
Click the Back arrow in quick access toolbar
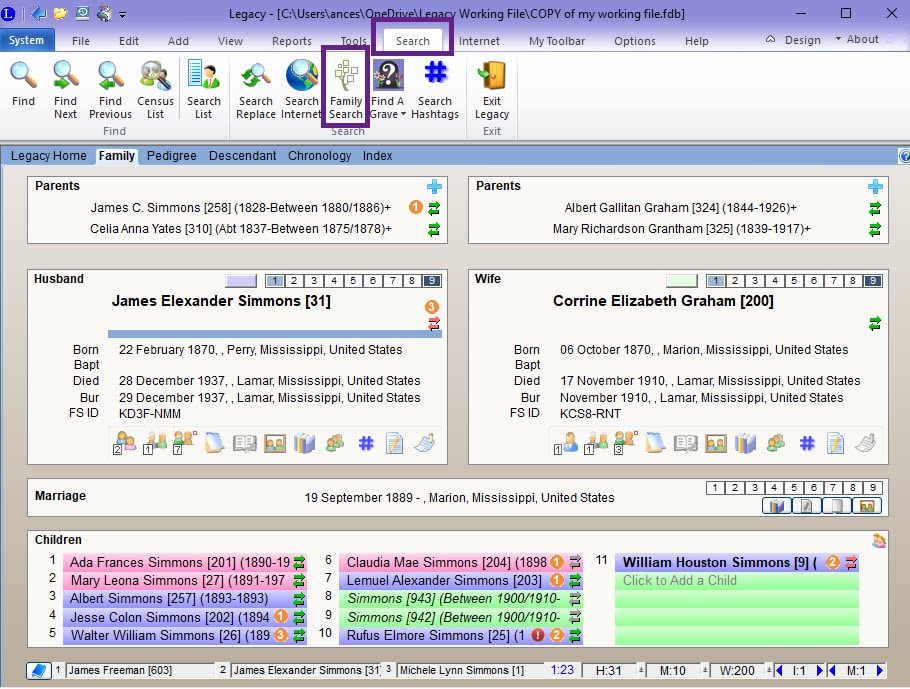(x=39, y=13)
